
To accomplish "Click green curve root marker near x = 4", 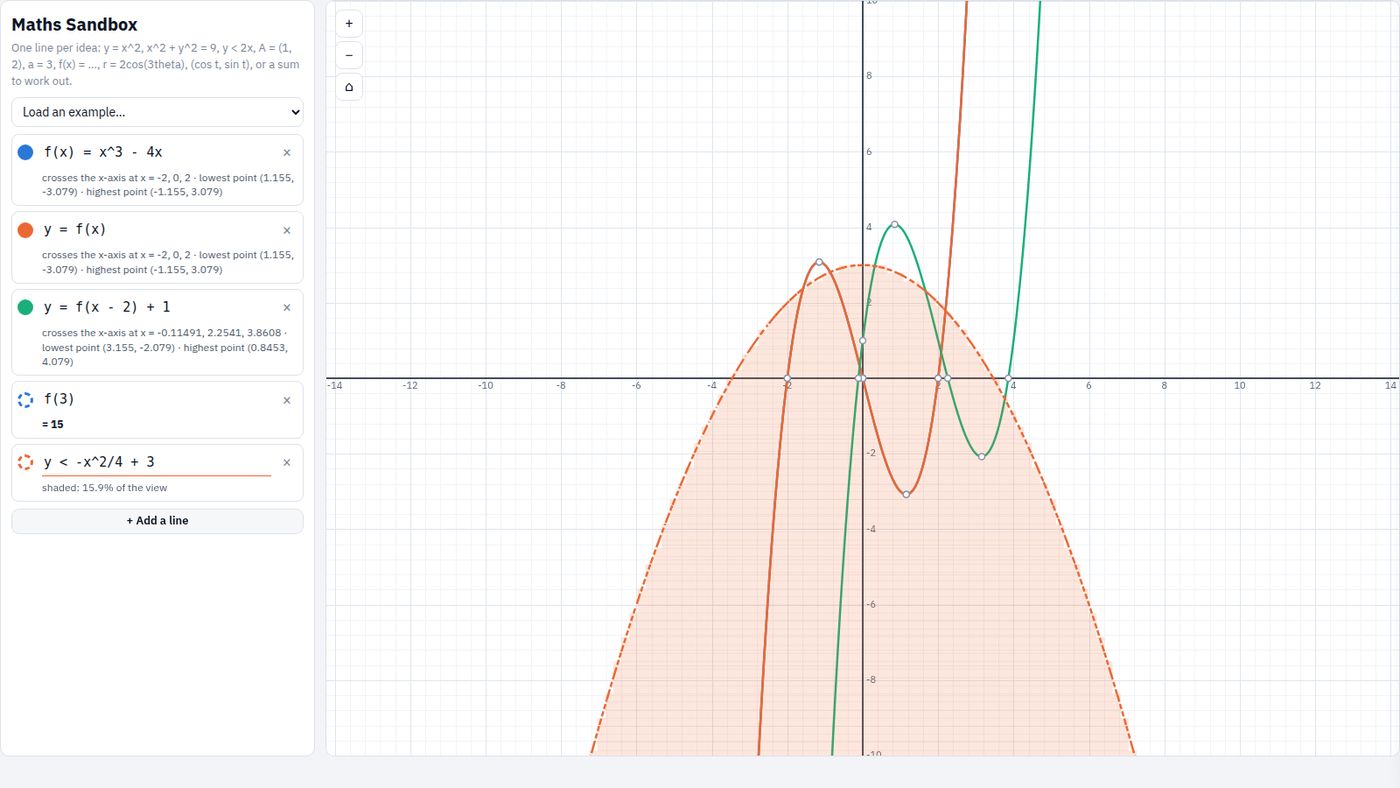I will pyautogui.click(x=1008, y=378).
